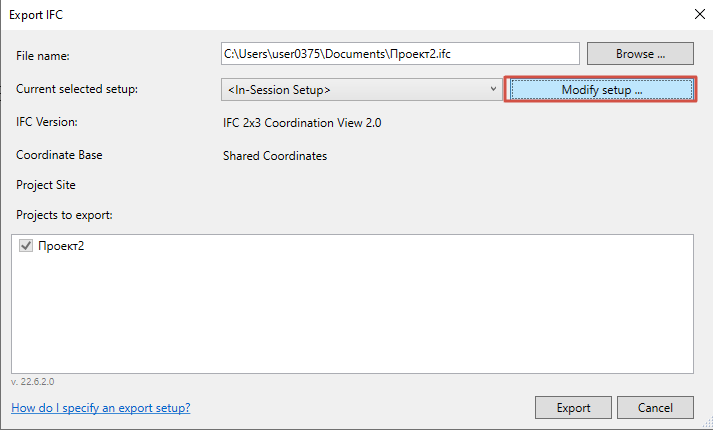Click the Project Site label
The width and height of the screenshot is (713, 430).
pos(46,185)
